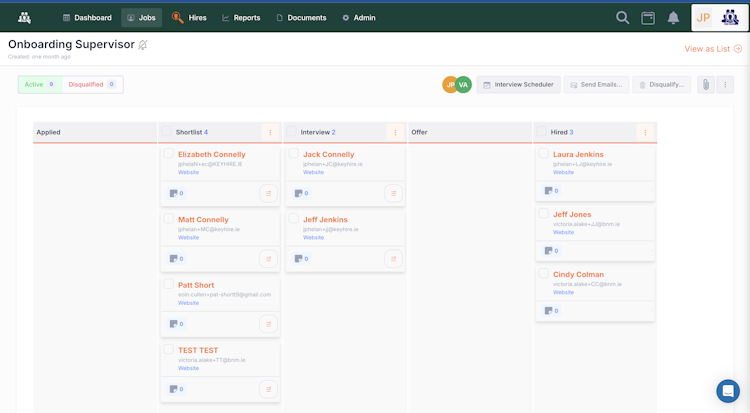Image resolution: width=750 pixels, height=413 pixels.
Task: Open Matt Connelly card action menu
Action: [268, 259]
